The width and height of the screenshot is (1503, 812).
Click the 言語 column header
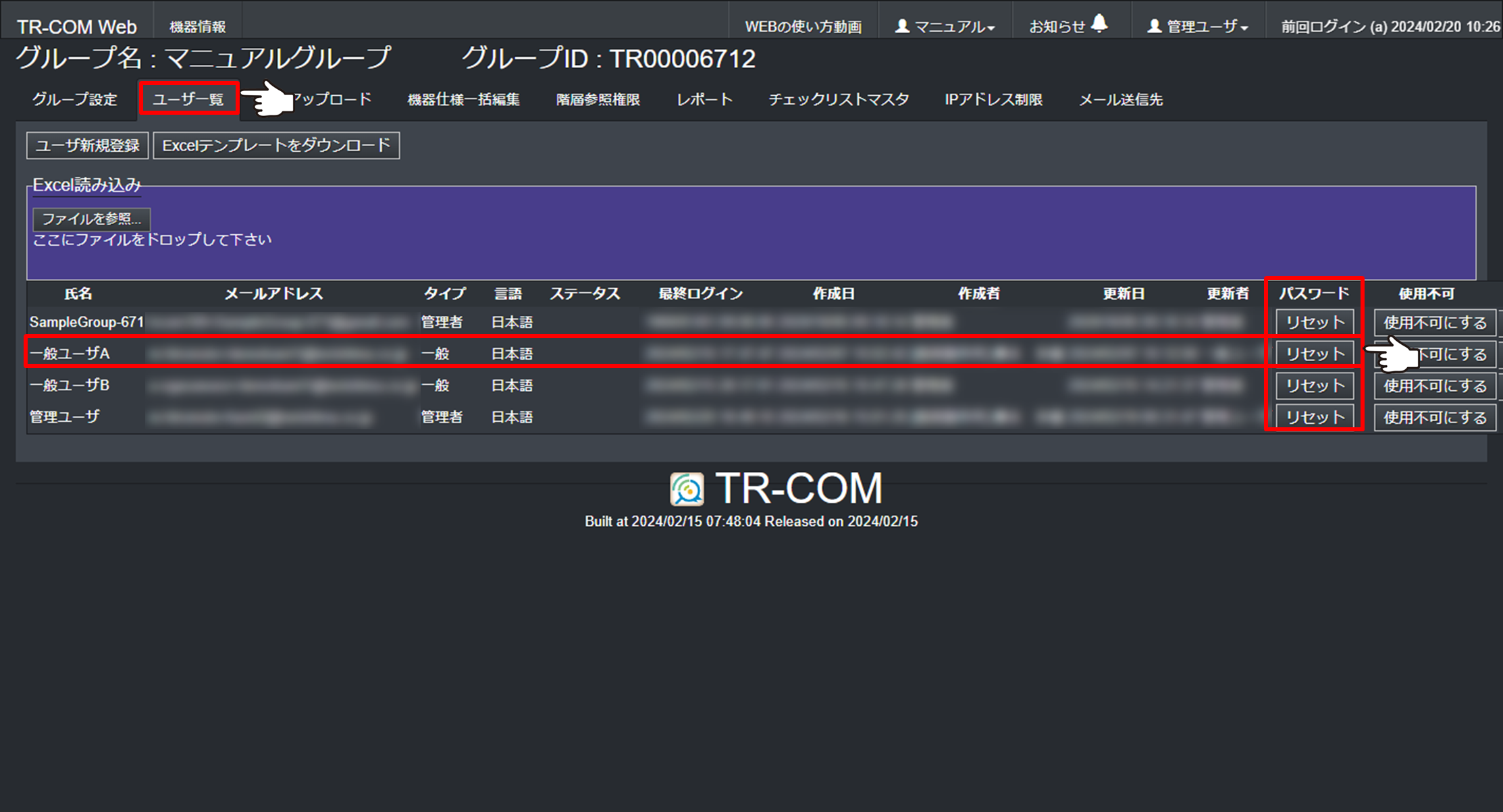coord(508,294)
